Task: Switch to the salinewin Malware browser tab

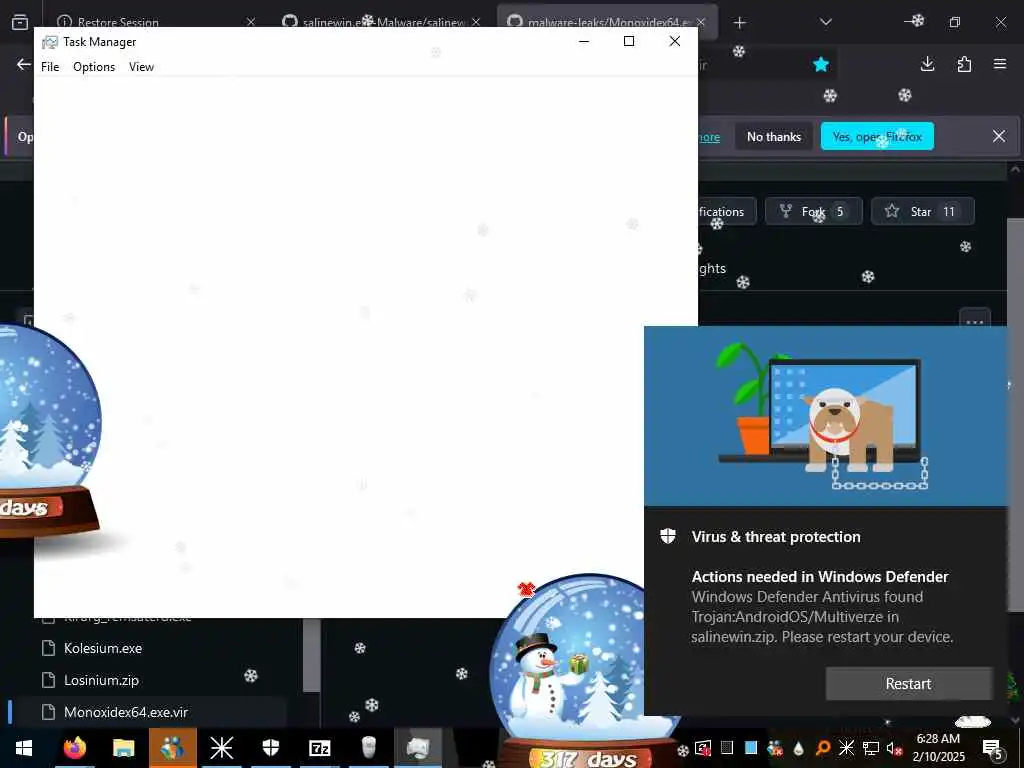Action: [x=384, y=22]
